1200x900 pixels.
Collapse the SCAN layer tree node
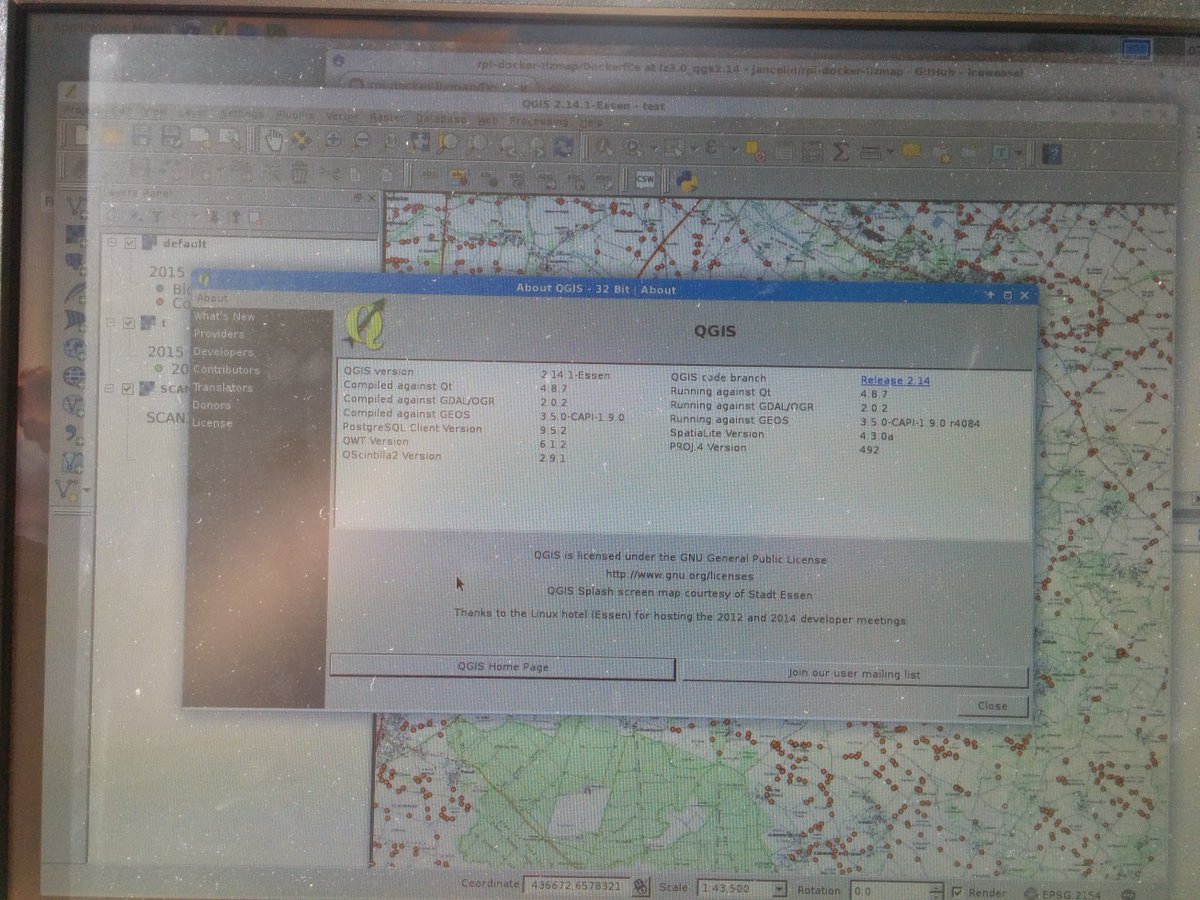pyautogui.click(x=110, y=389)
